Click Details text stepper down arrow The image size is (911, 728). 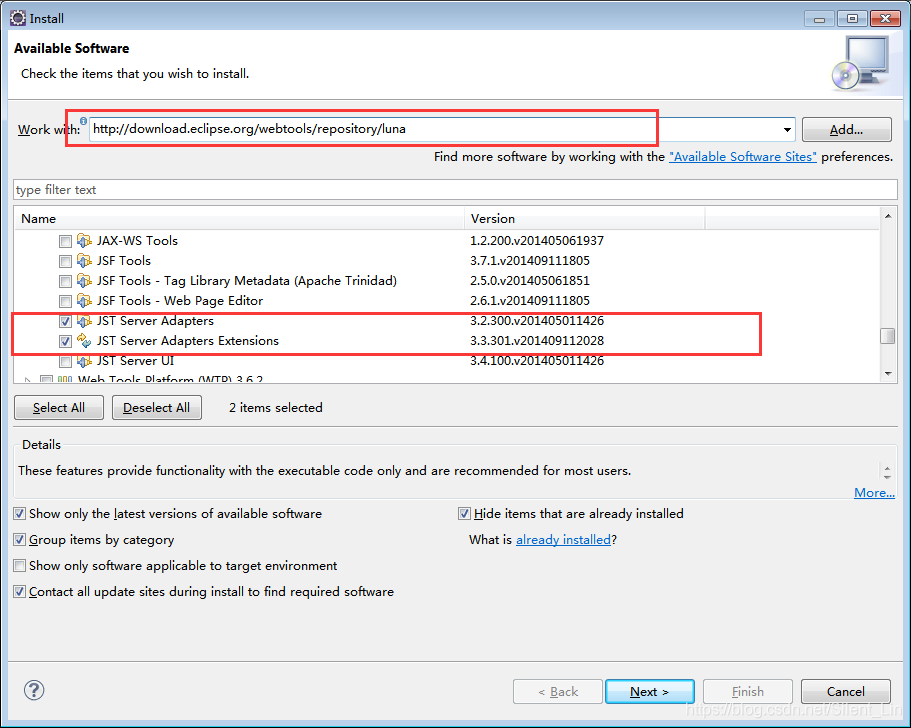(x=887, y=476)
